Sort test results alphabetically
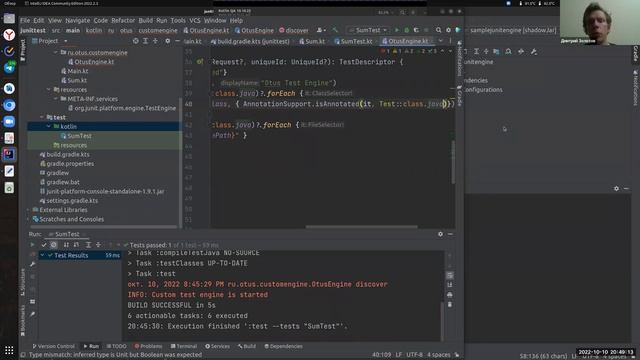 [x=66, y=244]
